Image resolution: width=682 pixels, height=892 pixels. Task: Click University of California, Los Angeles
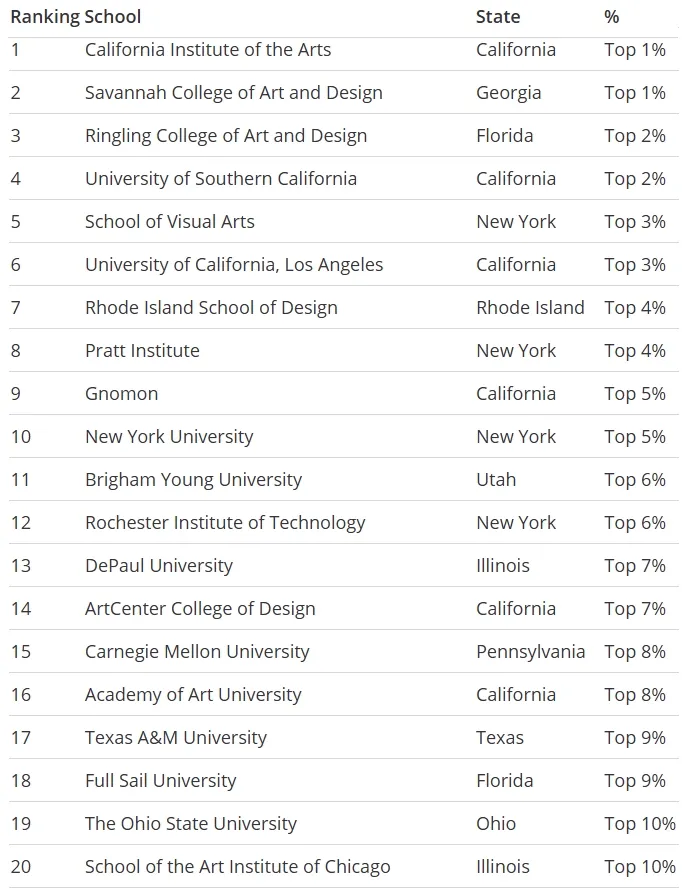tap(234, 265)
